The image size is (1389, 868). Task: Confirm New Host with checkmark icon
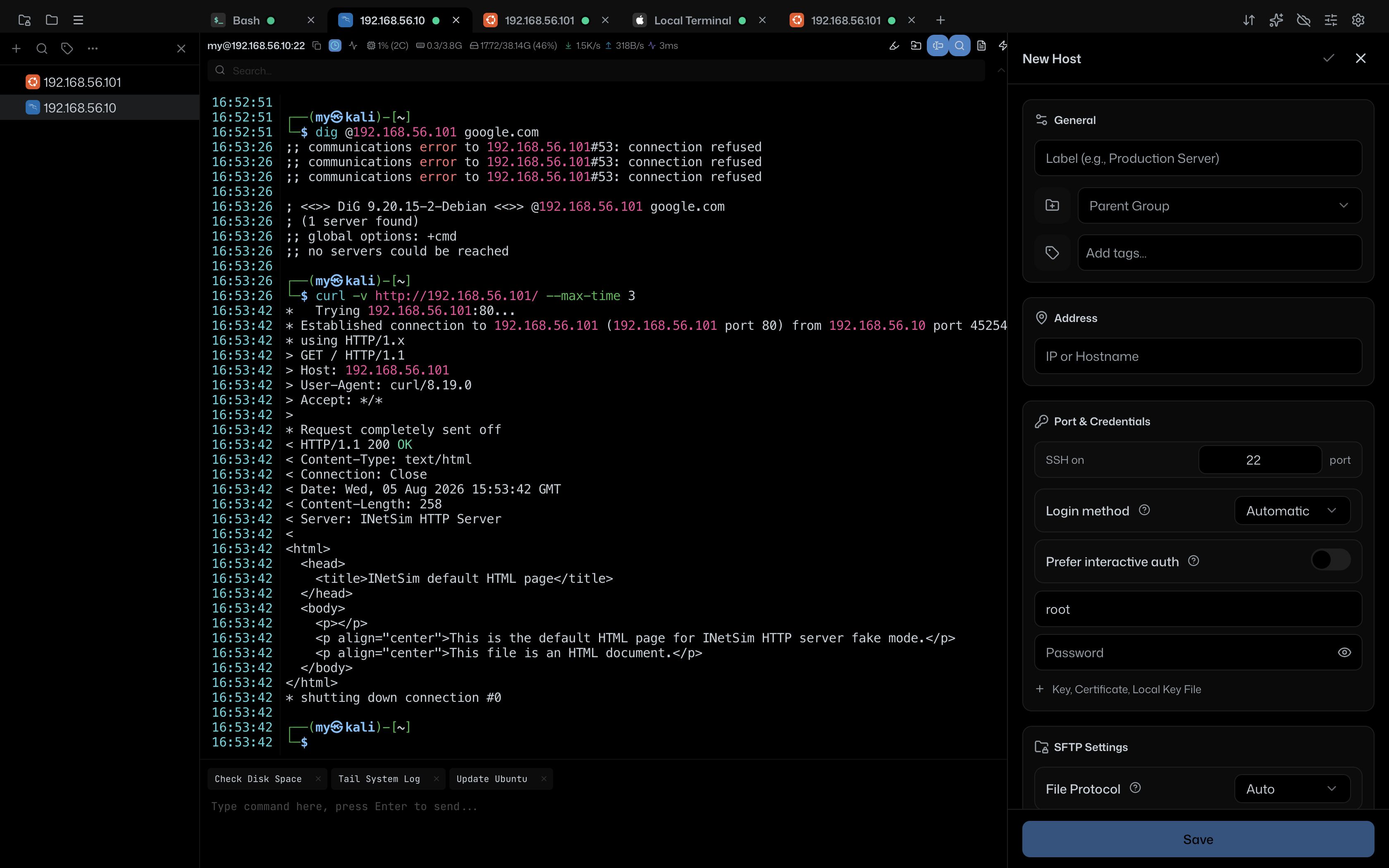point(1328,59)
